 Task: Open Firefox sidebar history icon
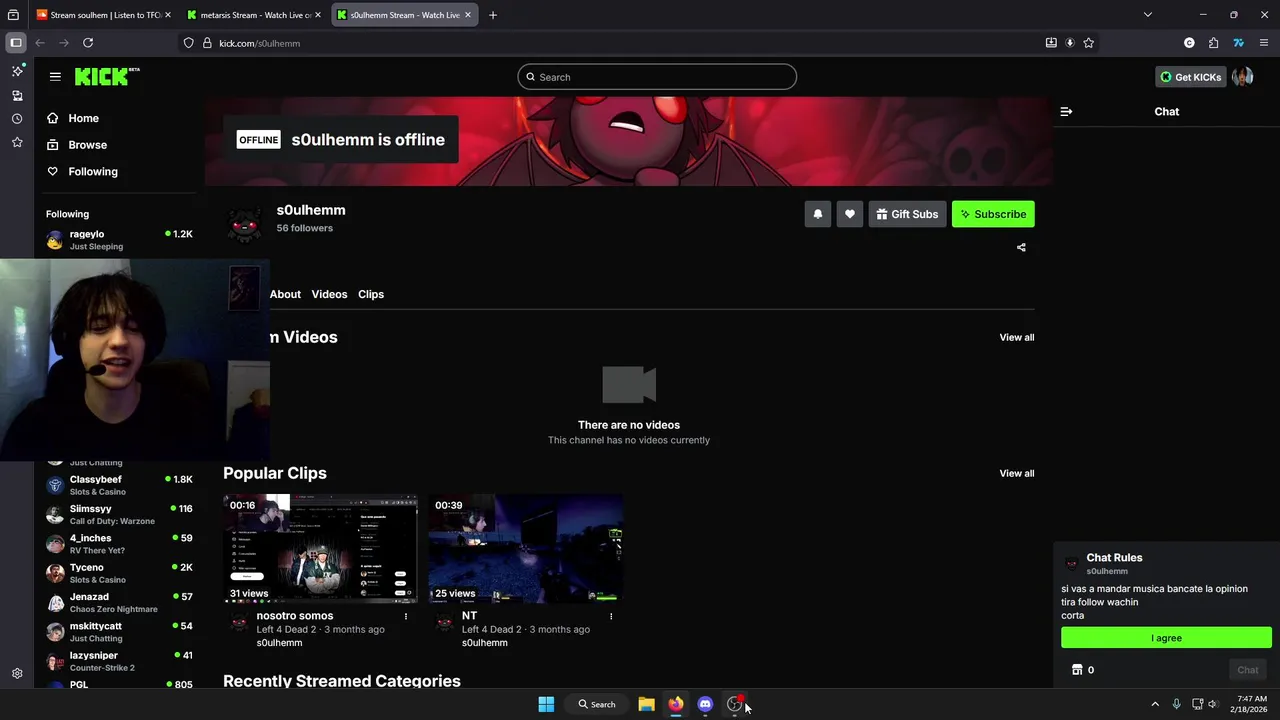(x=17, y=119)
